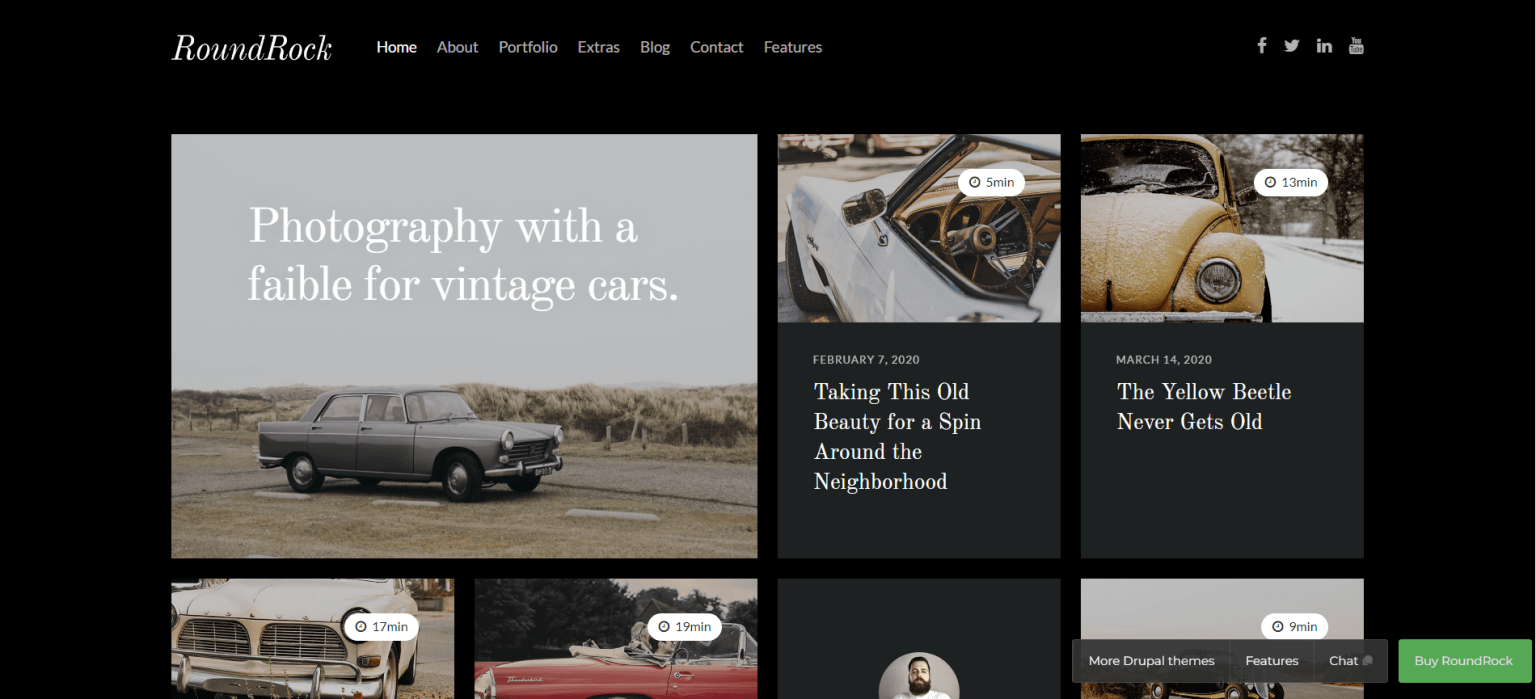The image size is (1536, 699).
Task: Click the chat bubble icon in bottom bar
Action: [x=1366, y=661]
